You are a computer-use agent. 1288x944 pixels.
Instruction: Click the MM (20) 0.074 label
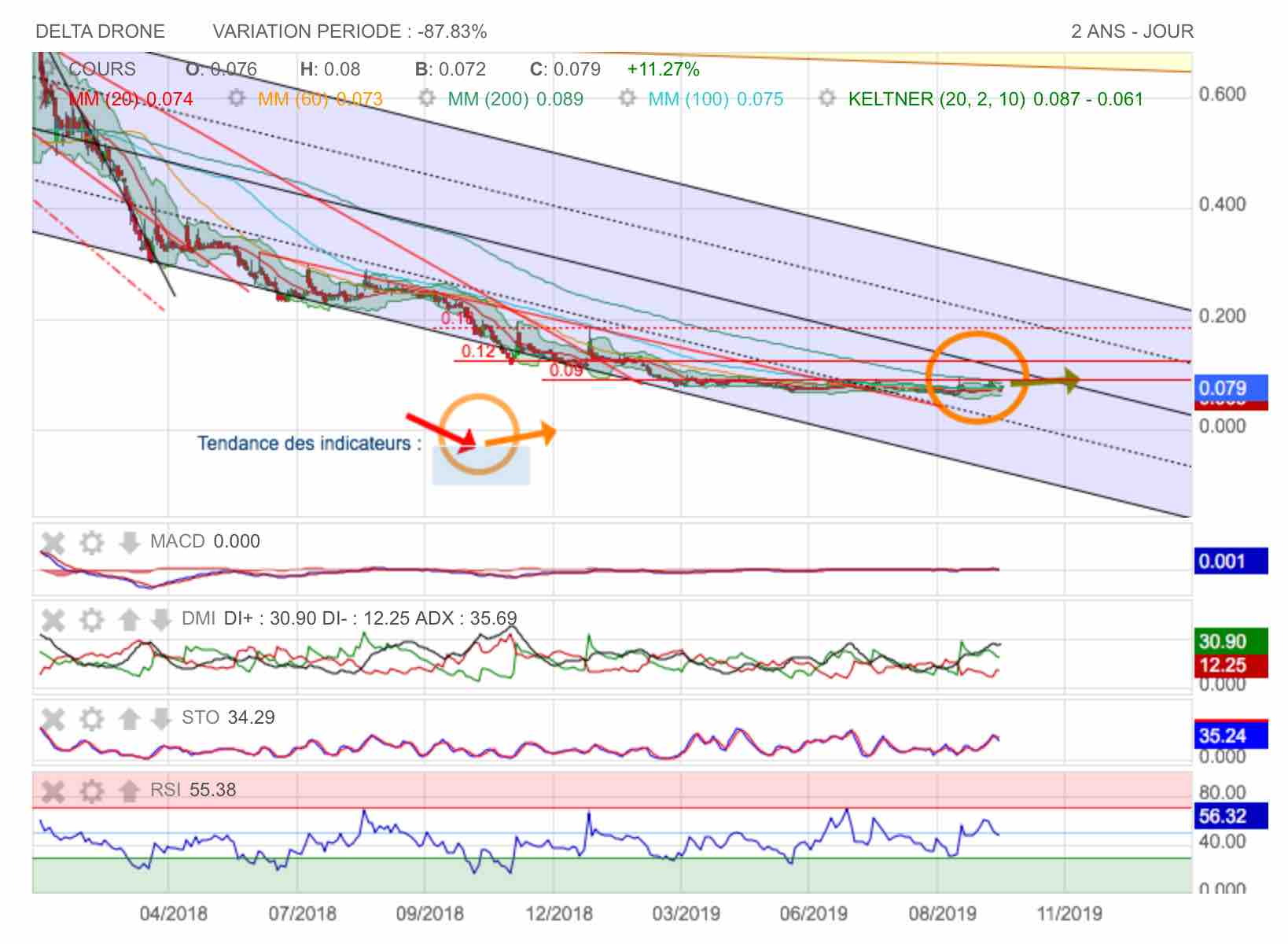(x=131, y=99)
